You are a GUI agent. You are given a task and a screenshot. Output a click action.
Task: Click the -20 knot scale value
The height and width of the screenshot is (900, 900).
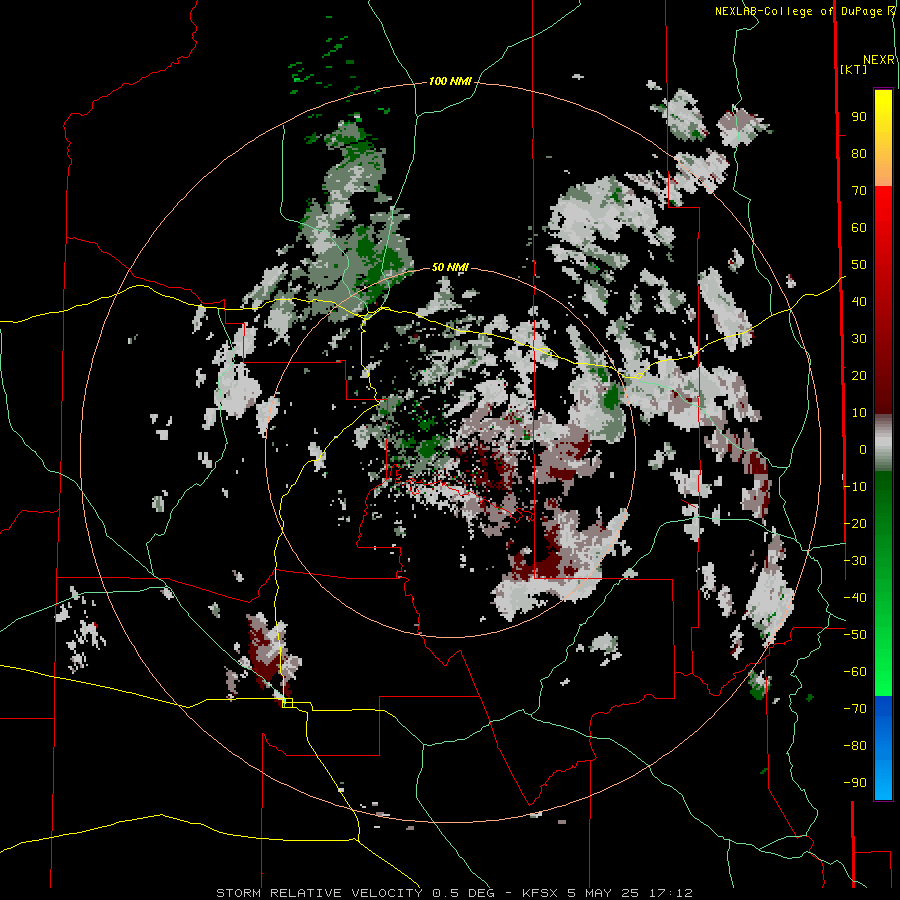[855, 523]
